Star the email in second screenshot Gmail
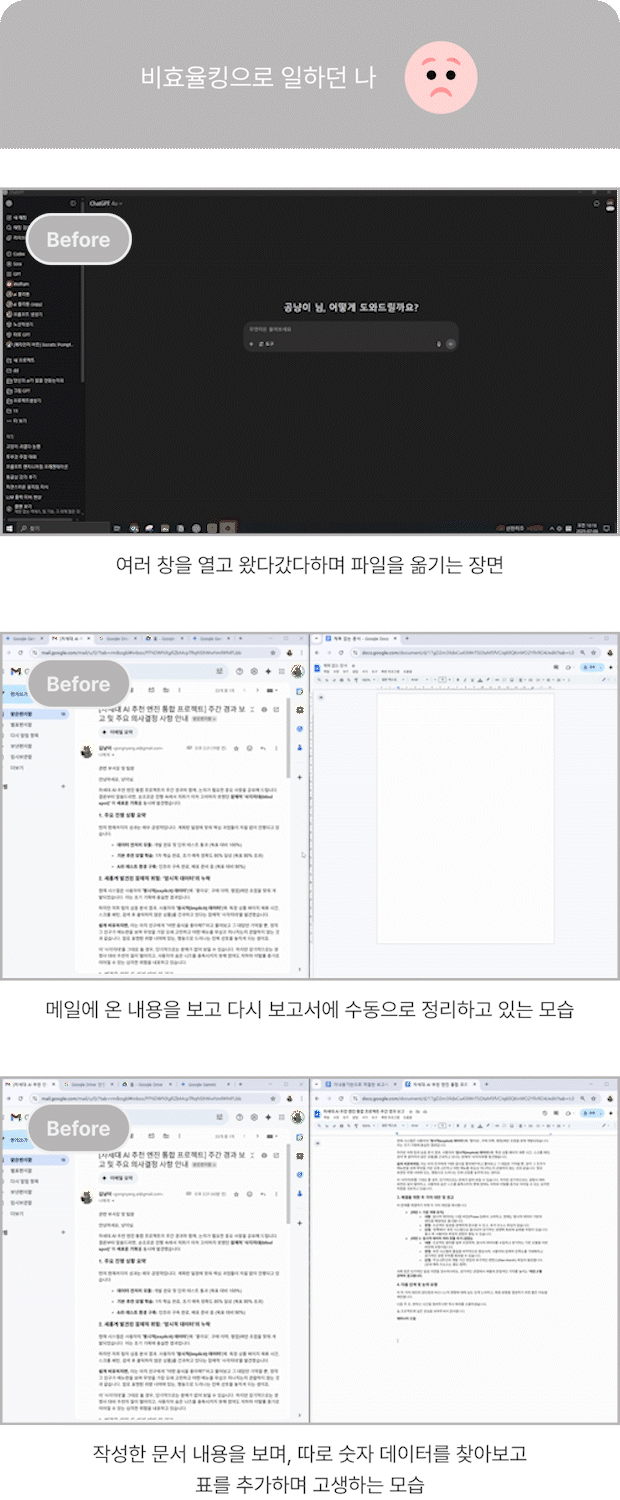 click(235, 747)
